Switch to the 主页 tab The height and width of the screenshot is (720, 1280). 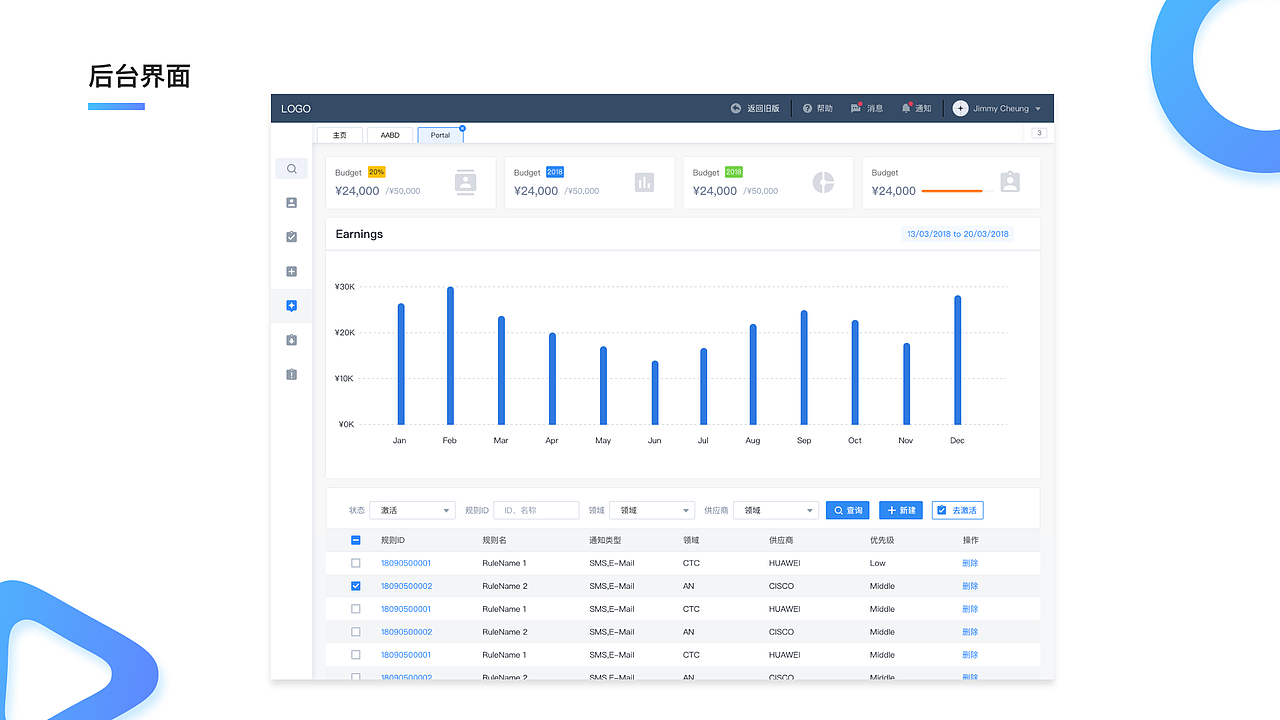(x=340, y=135)
